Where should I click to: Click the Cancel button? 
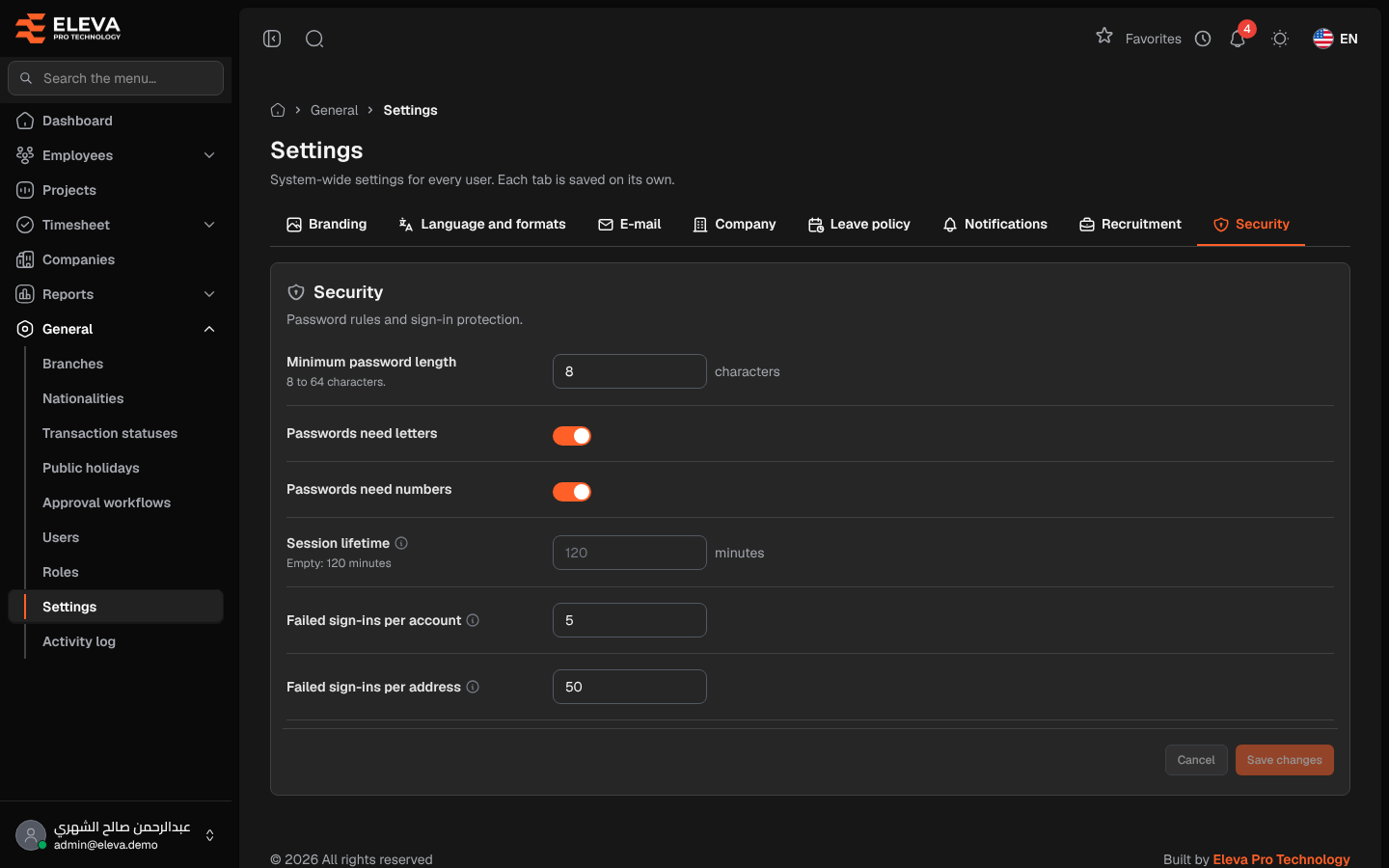point(1196,760)
